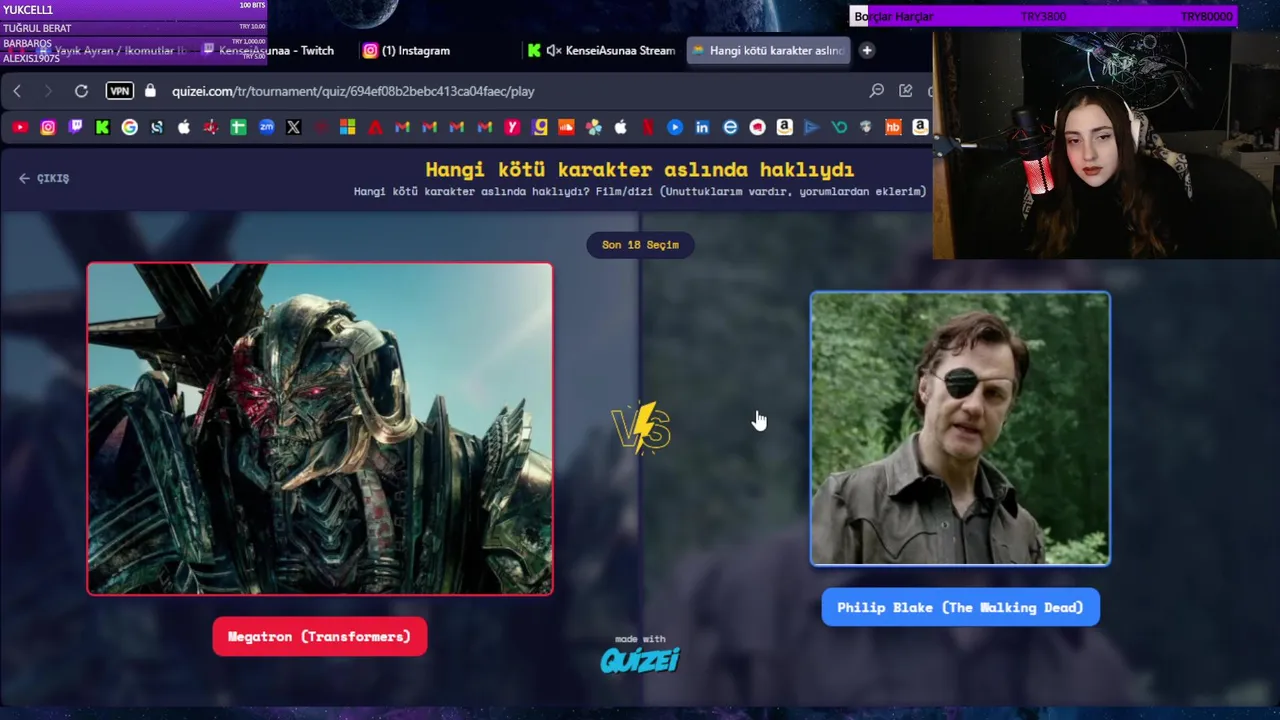Screen dimensions: 1280x720
Task: Open the orange hb bookmark icon
Action: [x=893, y=127]
